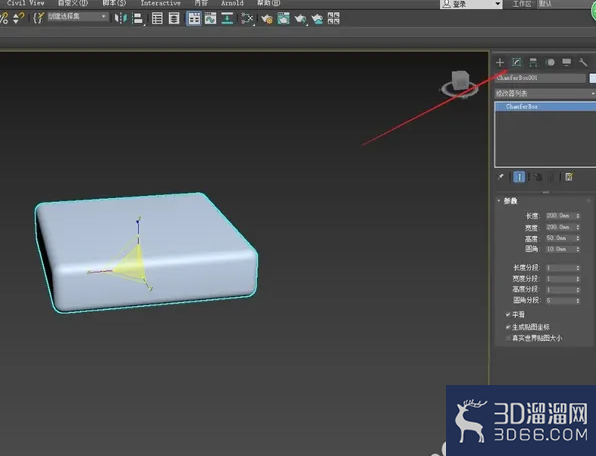
Task: Open the Hierarchy panel tab
Action: (x=533, y=62)
